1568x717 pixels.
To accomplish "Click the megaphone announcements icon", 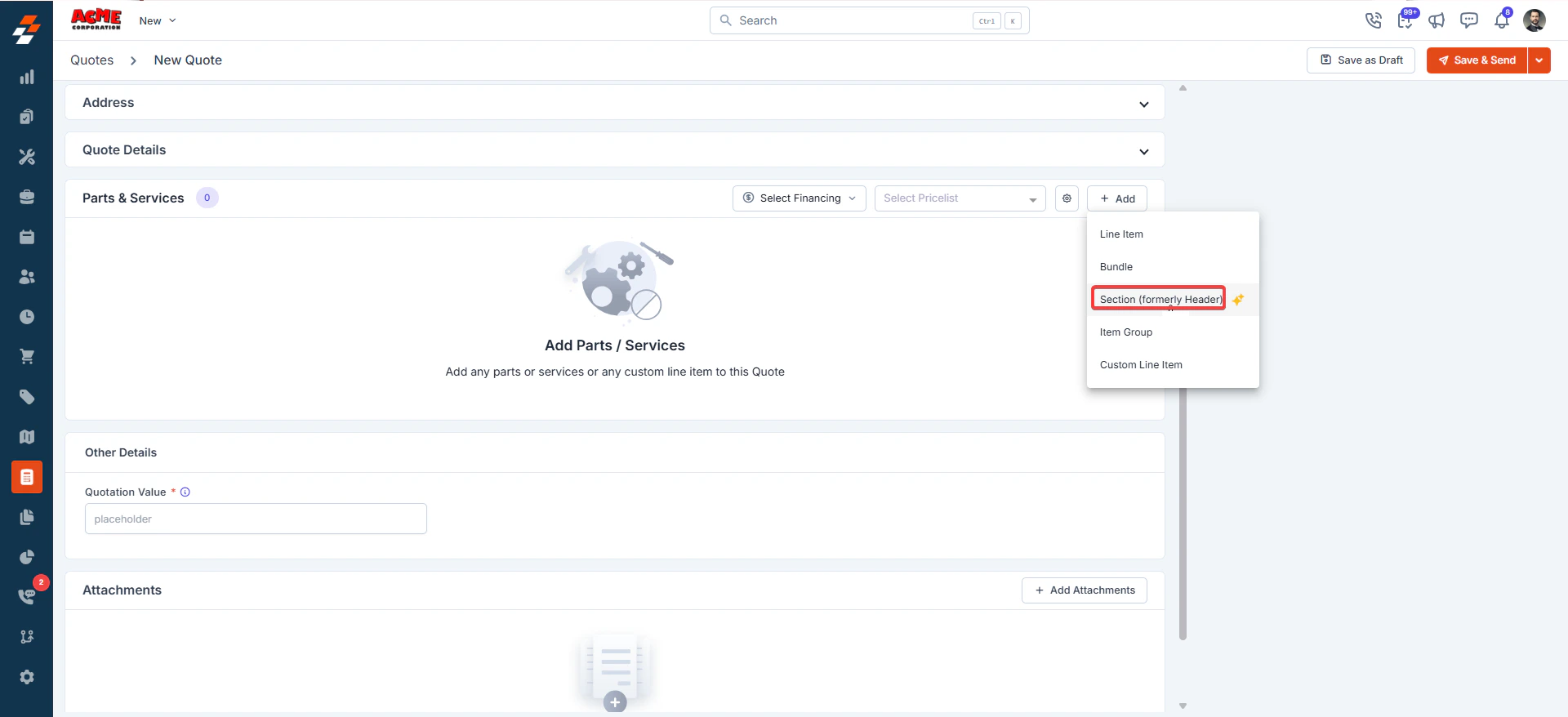I will pyautogui.click(x=1437, y=20).
